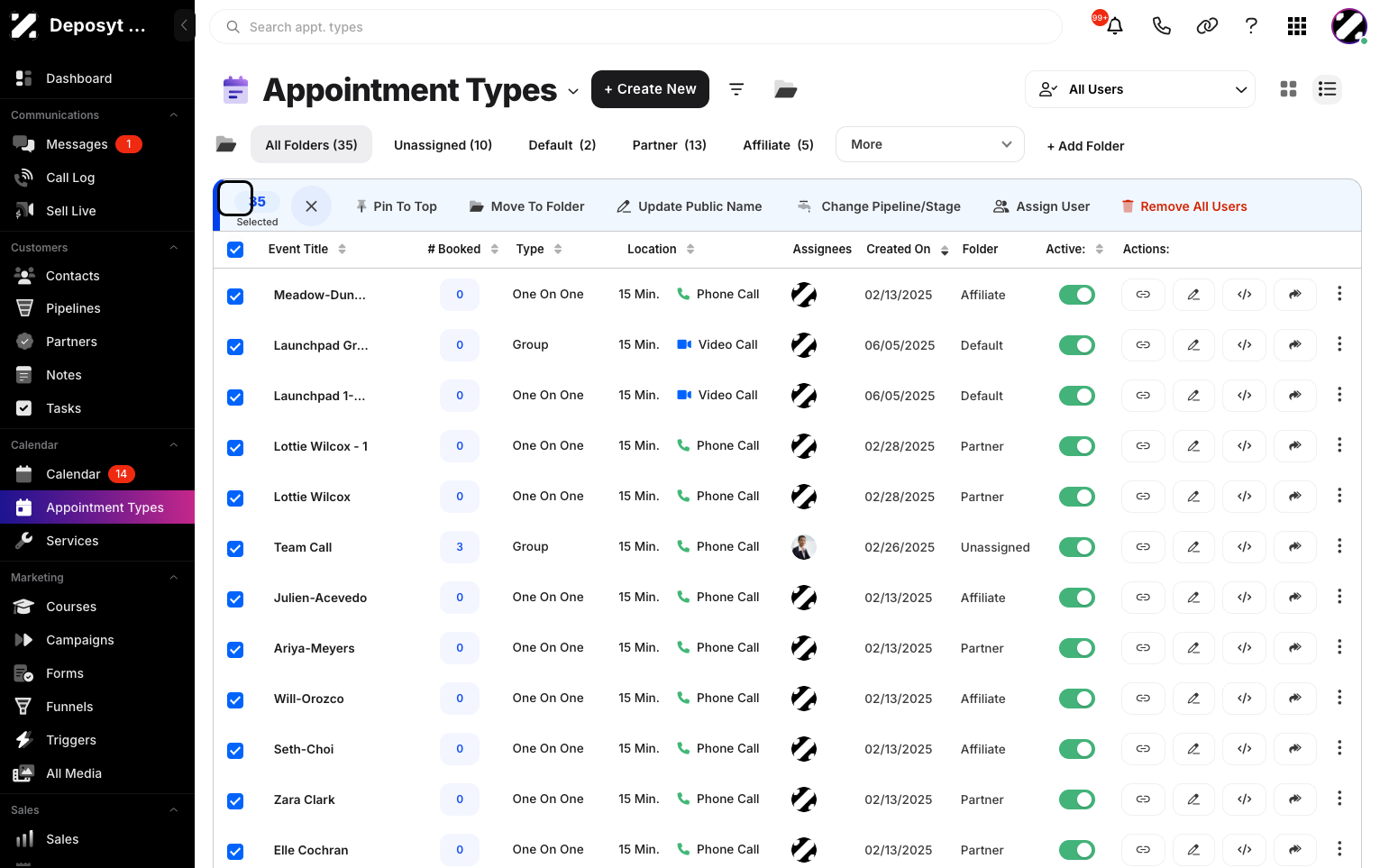Focus the Search appt. types field
This screenshot has height=868, width=1389.
[x=635, y=27]
